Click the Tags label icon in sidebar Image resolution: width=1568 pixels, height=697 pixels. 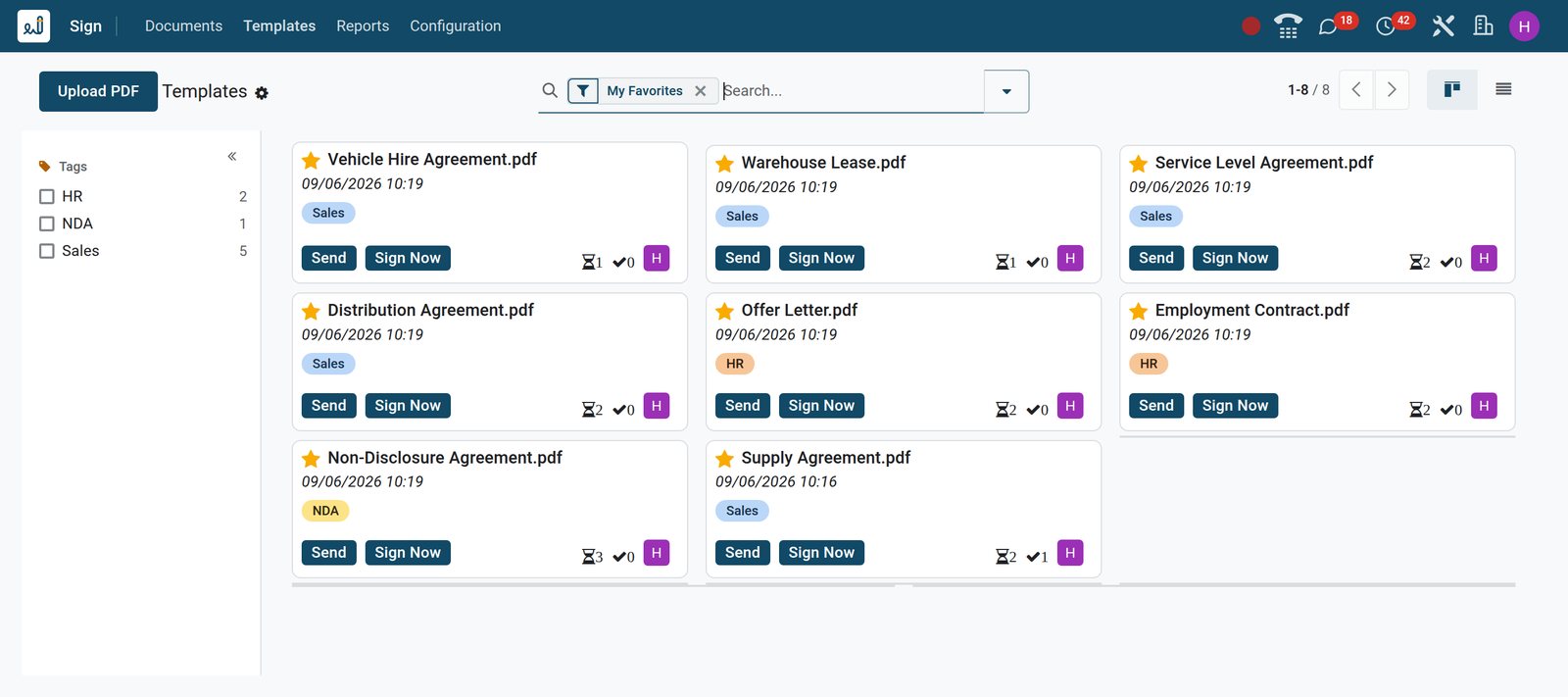44,167
